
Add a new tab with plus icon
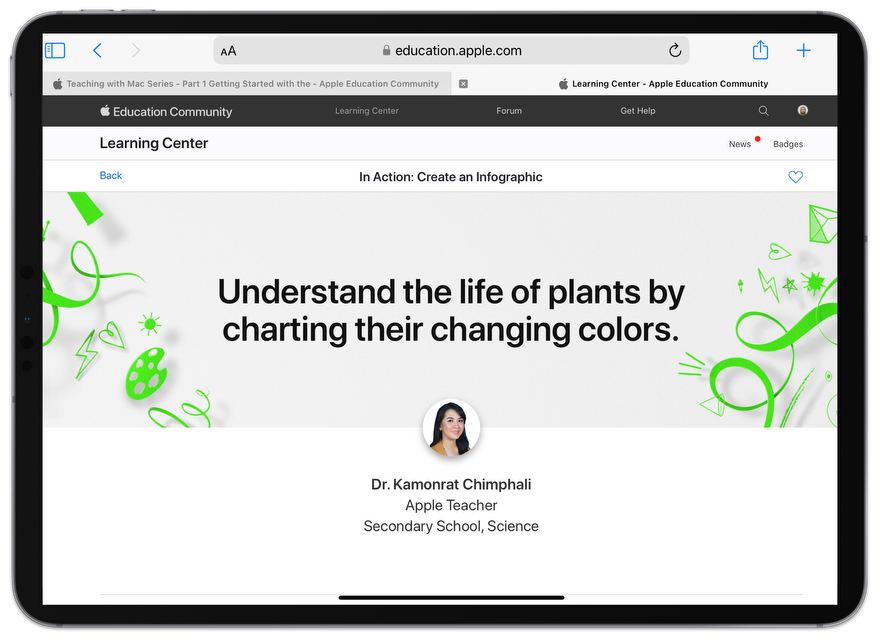[803, 50]
